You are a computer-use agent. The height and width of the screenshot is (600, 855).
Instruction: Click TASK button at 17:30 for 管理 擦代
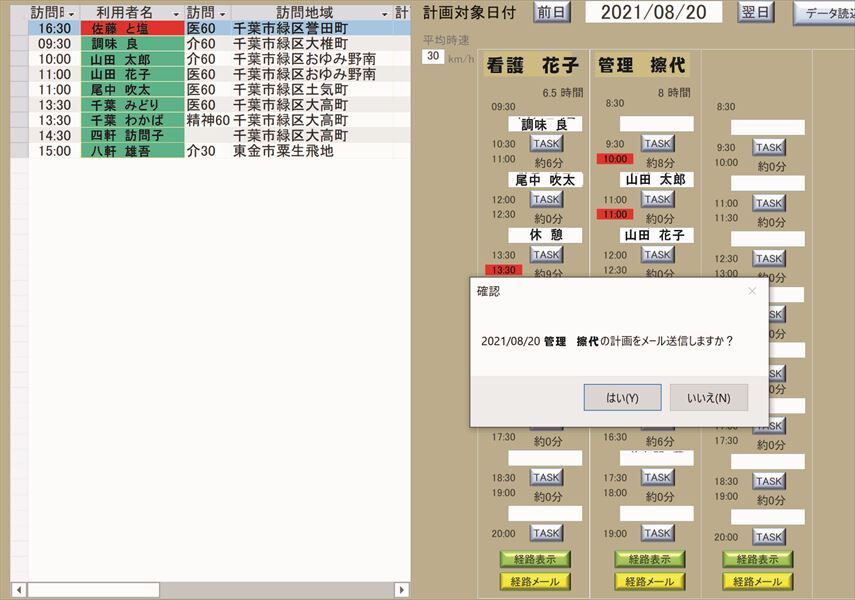pos(658,477)
